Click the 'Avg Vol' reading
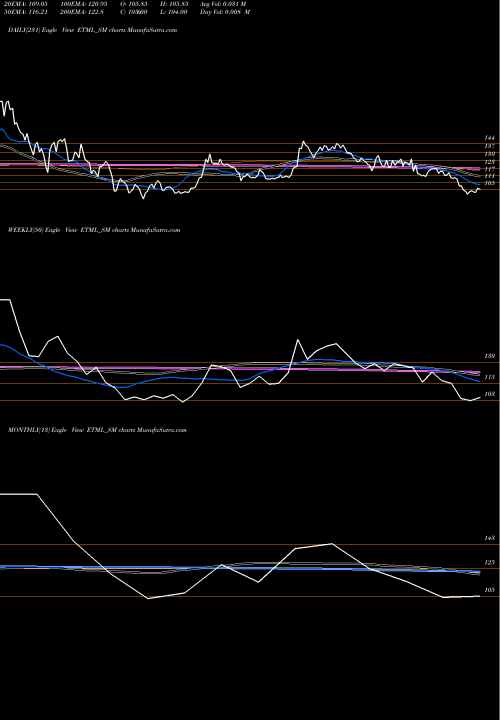Viewport: 500px width, 720px height. 223,4
